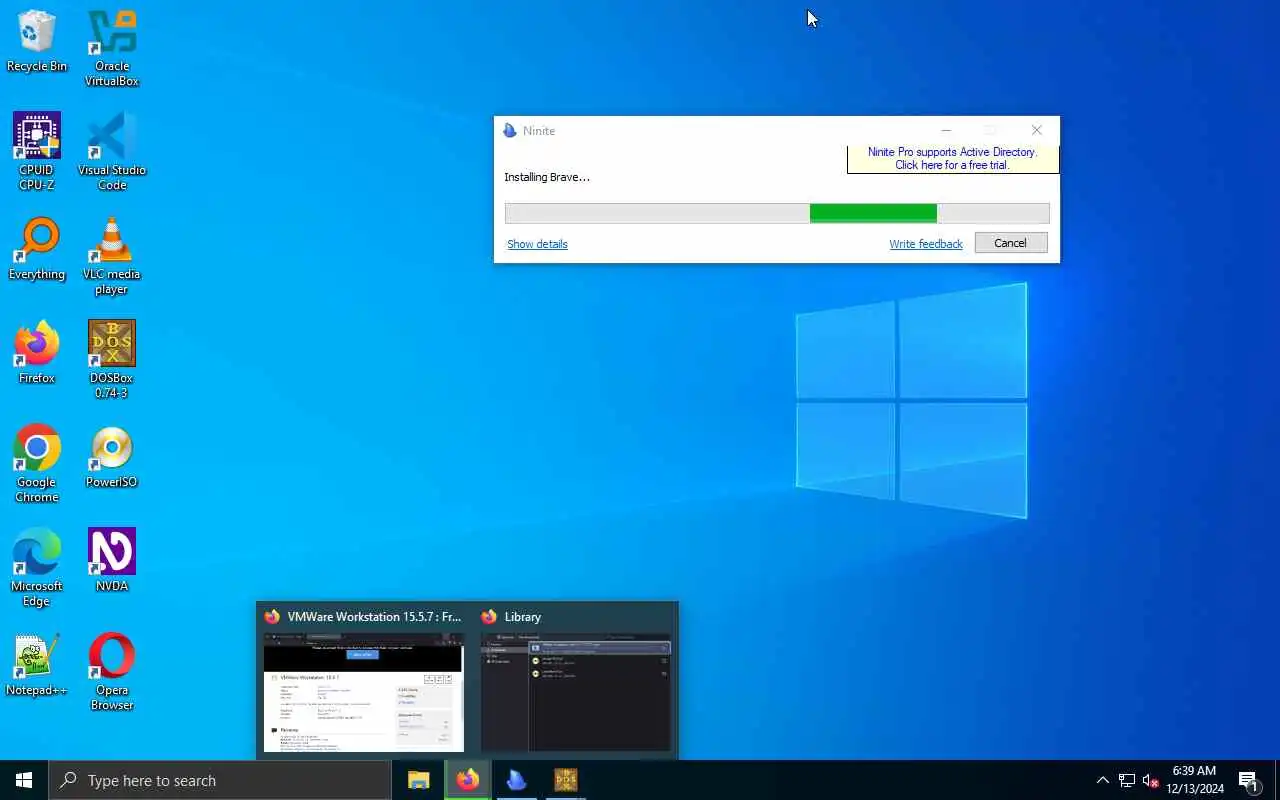This screenshot has height=800, width=1280.
Task: Open the Windows Start menu
Action: (24, 780)
